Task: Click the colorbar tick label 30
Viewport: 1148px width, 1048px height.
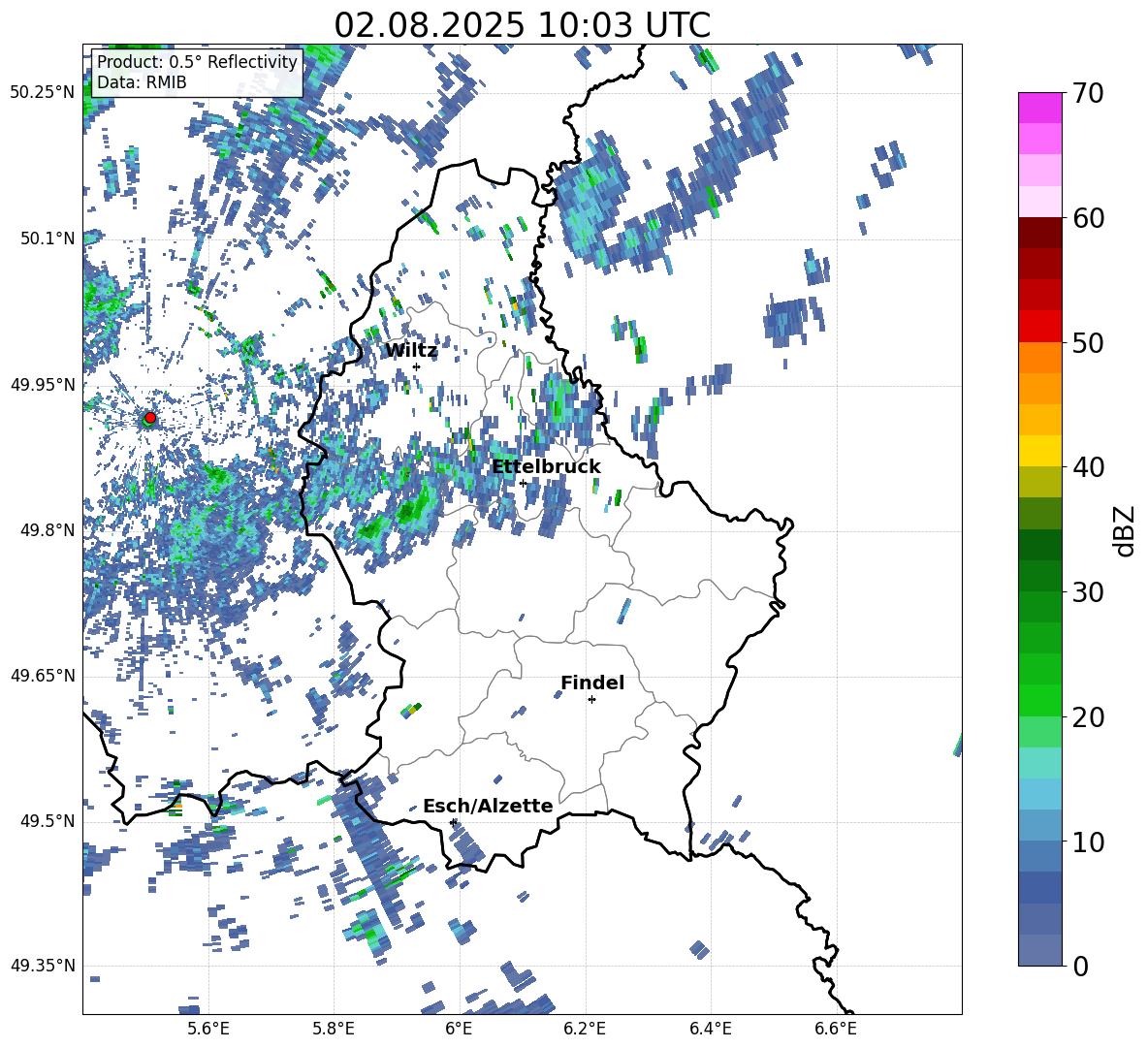Action: [1088, 592]
